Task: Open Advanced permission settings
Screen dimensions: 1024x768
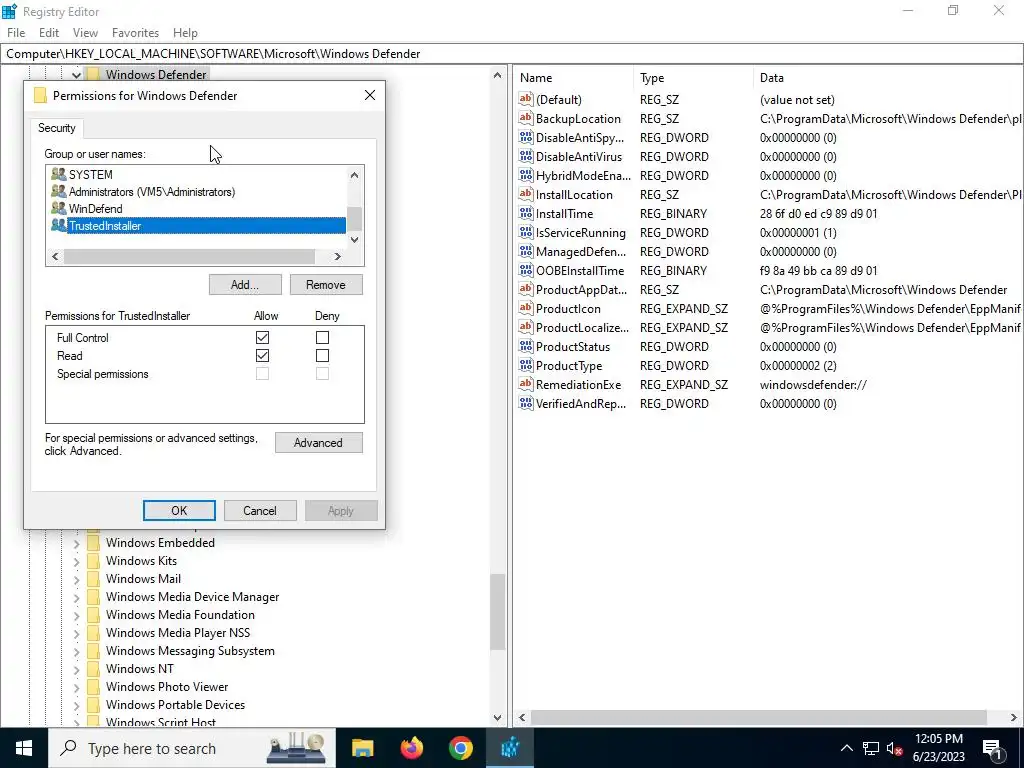Action: pyautogui.click(x=318, y=443)
